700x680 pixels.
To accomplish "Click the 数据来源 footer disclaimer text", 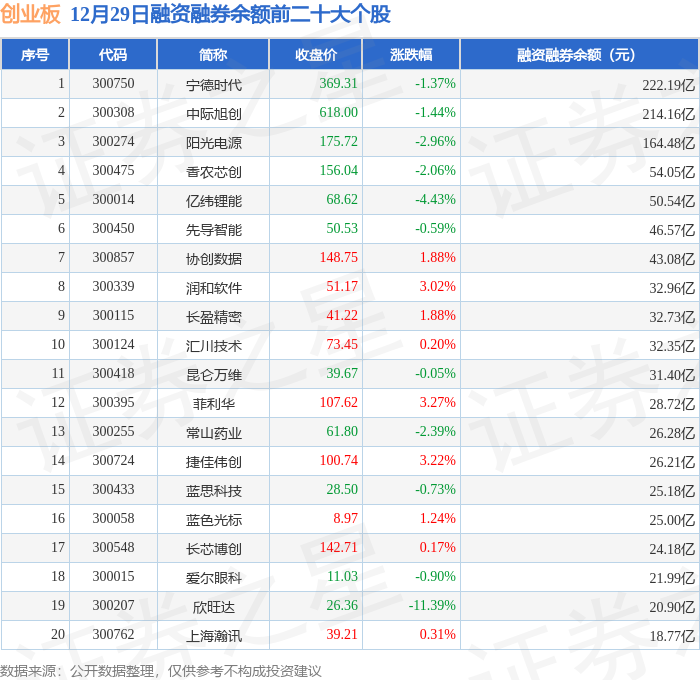I will (x=161, y=671).
